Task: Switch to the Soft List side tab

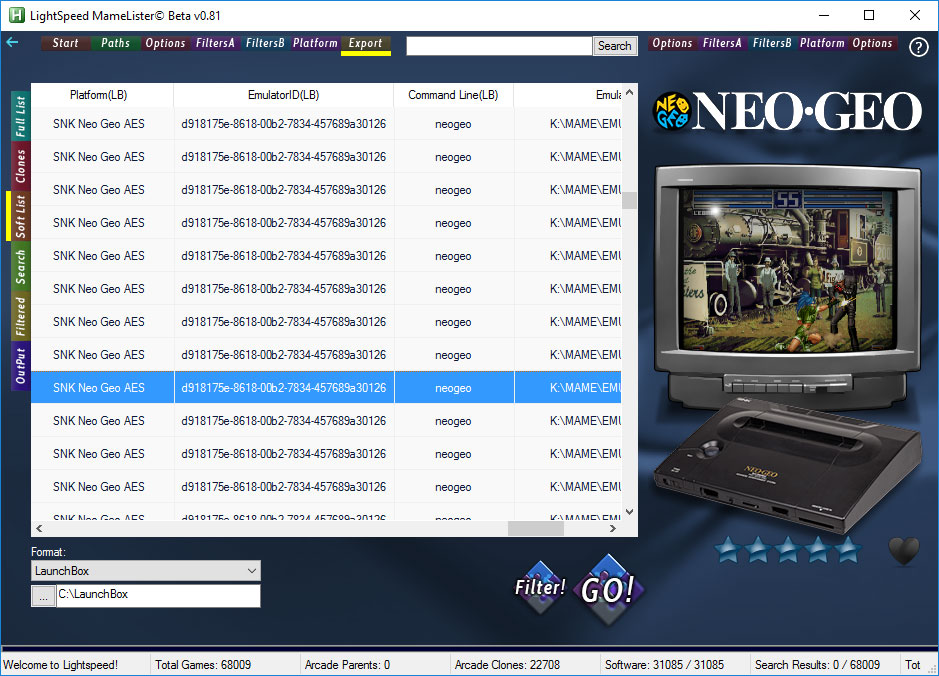Action: 20,216
